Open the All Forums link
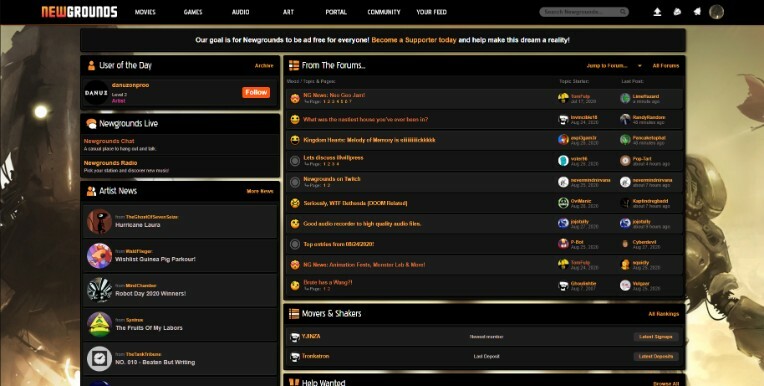764x386 pixels. [666, 66]
